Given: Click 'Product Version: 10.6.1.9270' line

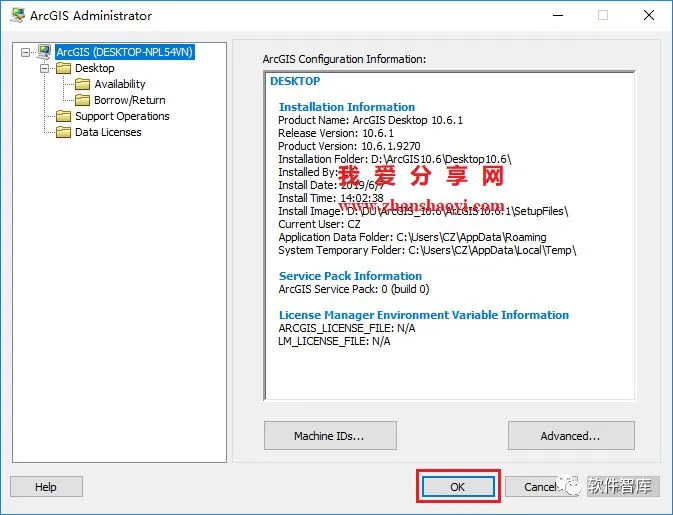Looking at the screenshot, I should (x=349, y=146).
